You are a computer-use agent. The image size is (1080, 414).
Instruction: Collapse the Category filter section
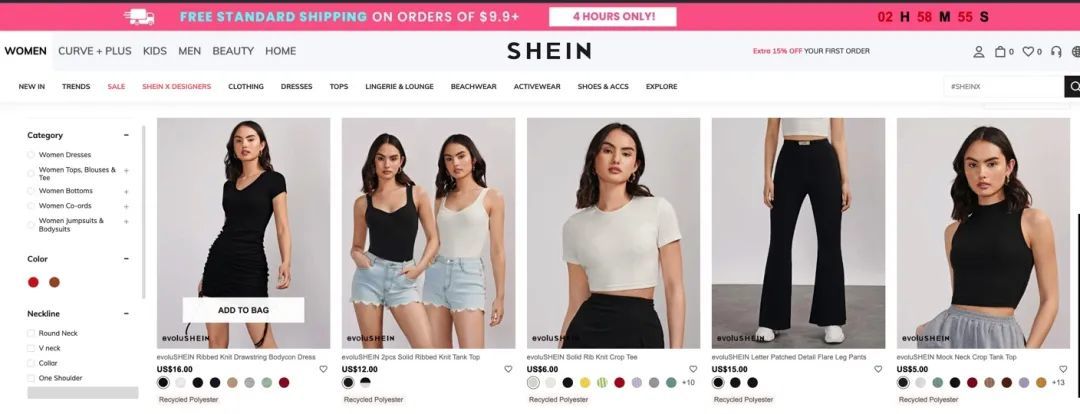click(x=126, y=136)
